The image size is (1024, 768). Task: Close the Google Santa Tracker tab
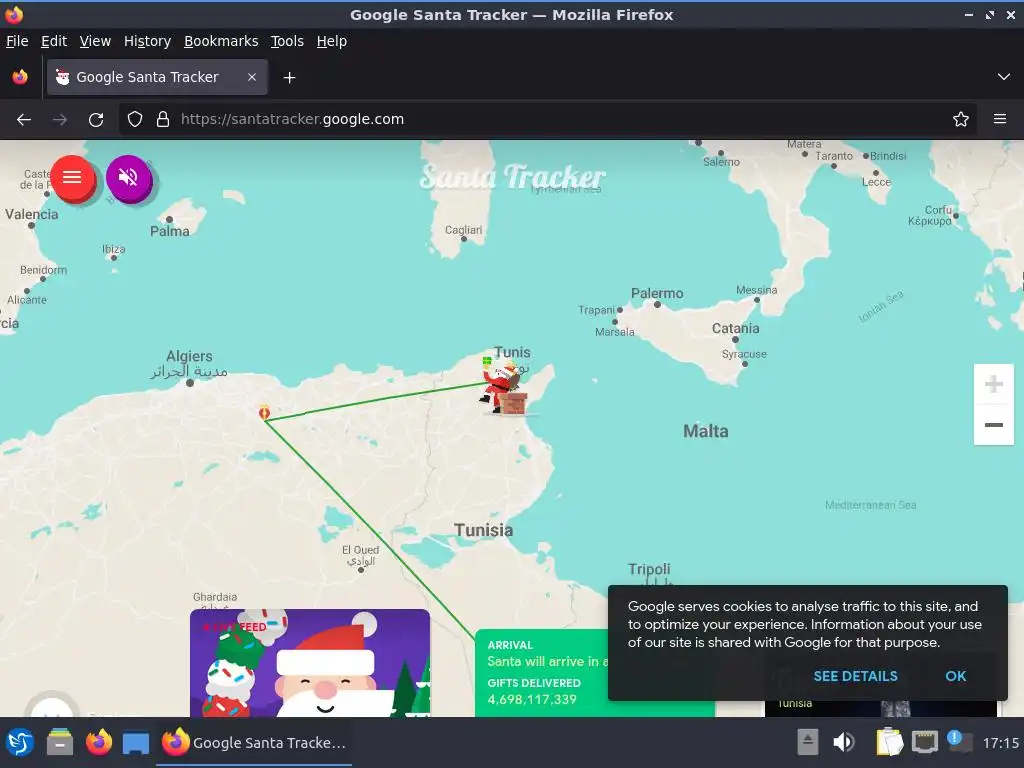click(x=251, y=77)
